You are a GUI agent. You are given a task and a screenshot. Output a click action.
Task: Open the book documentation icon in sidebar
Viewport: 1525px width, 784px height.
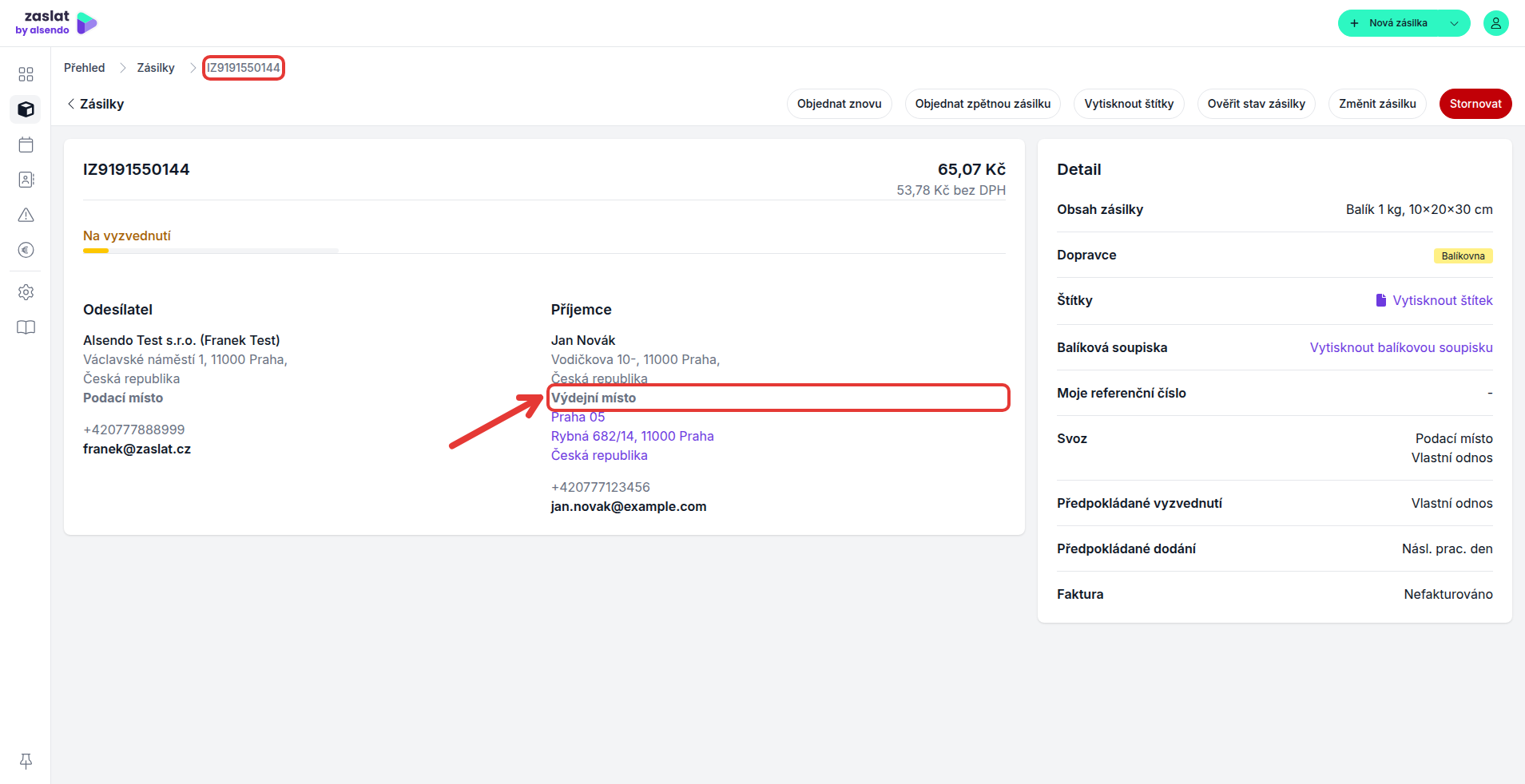[x=26, y=327]
